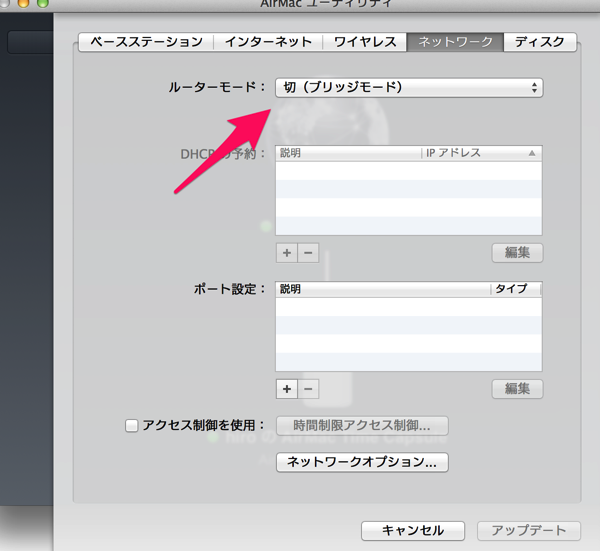This screenshot has height=551, width=600.
Task: Click the plus icon under DHCP reservations
Action: click(x=287, y=253)
